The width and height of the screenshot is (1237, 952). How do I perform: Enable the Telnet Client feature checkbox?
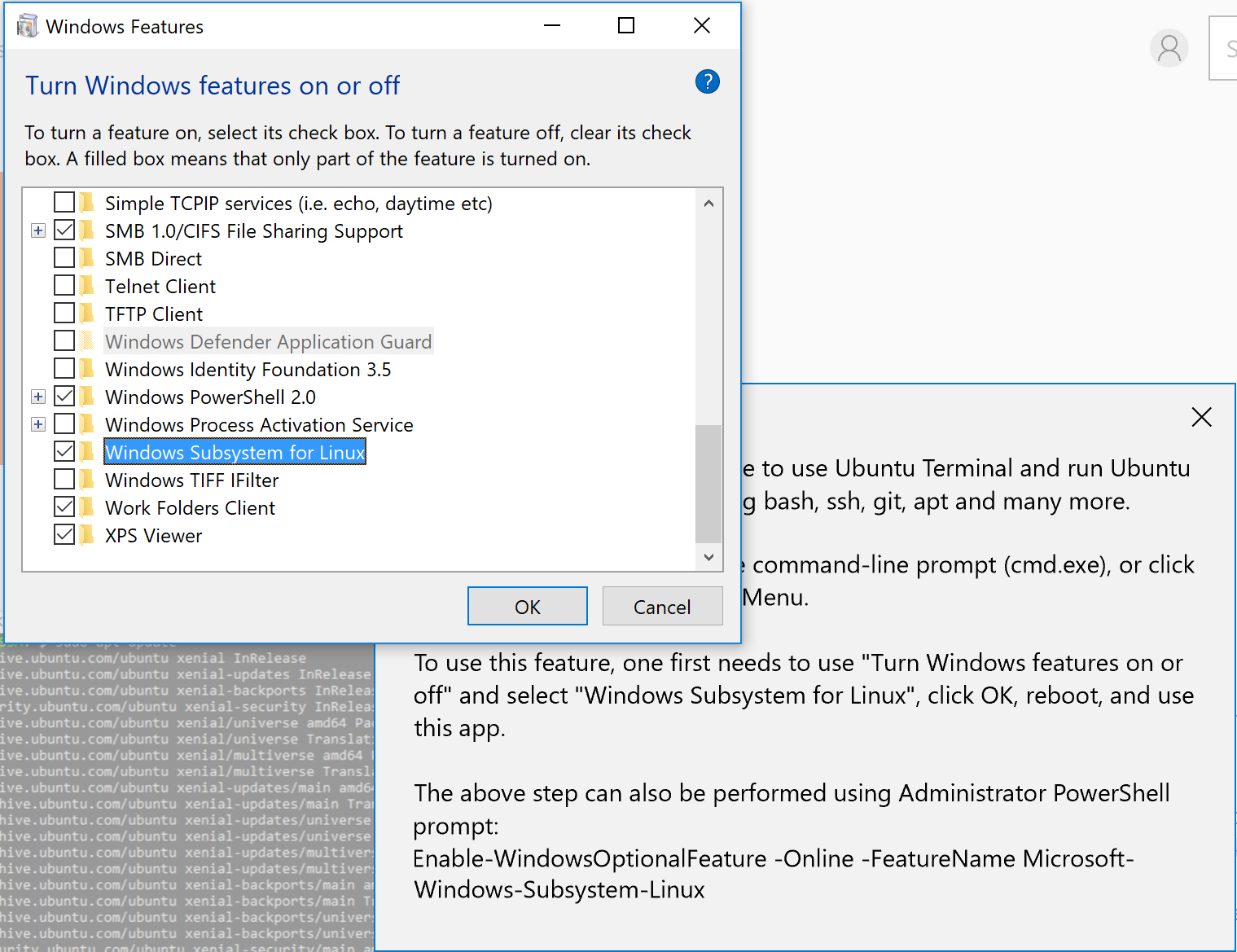click(x=64, y=285)
